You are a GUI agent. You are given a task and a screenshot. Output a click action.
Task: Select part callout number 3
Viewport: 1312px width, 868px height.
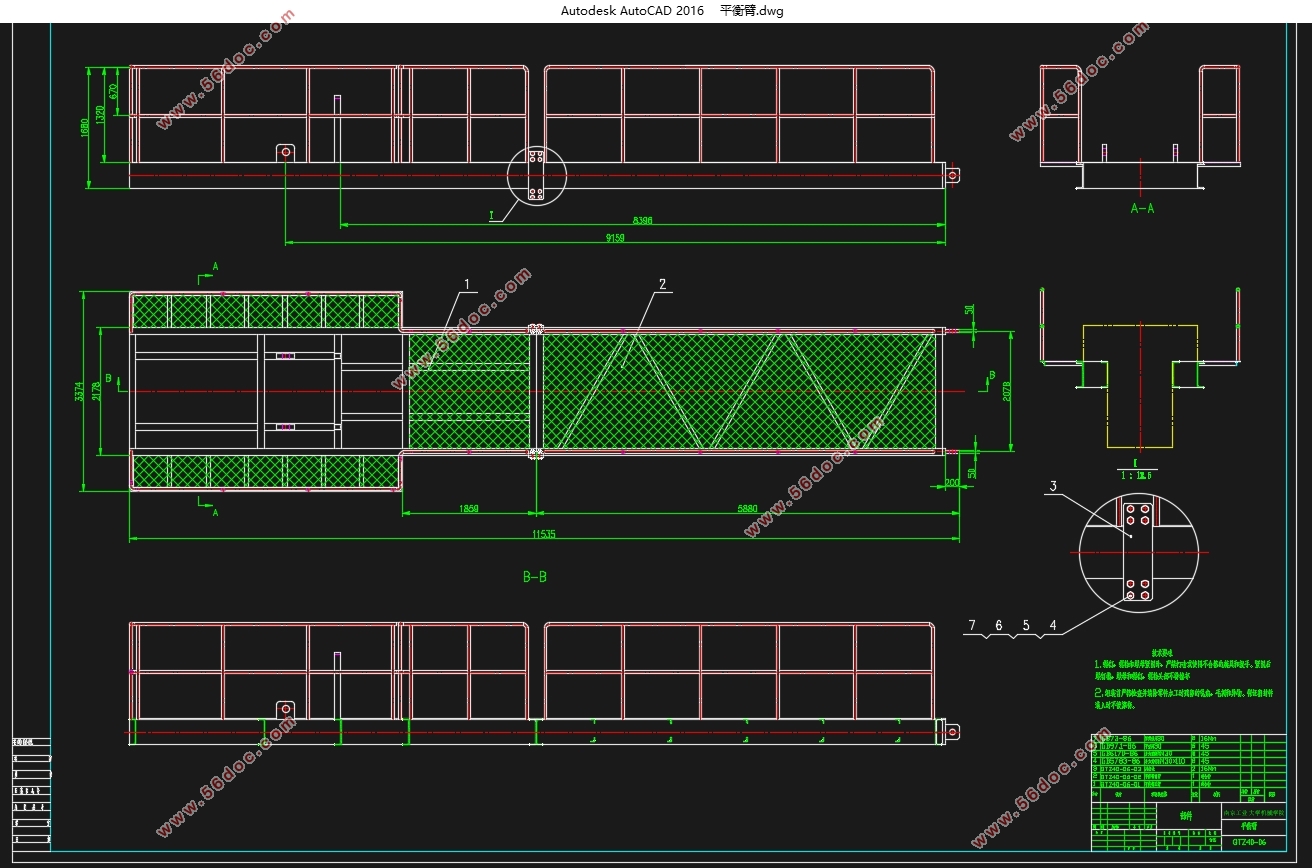tap(1053, 487)
